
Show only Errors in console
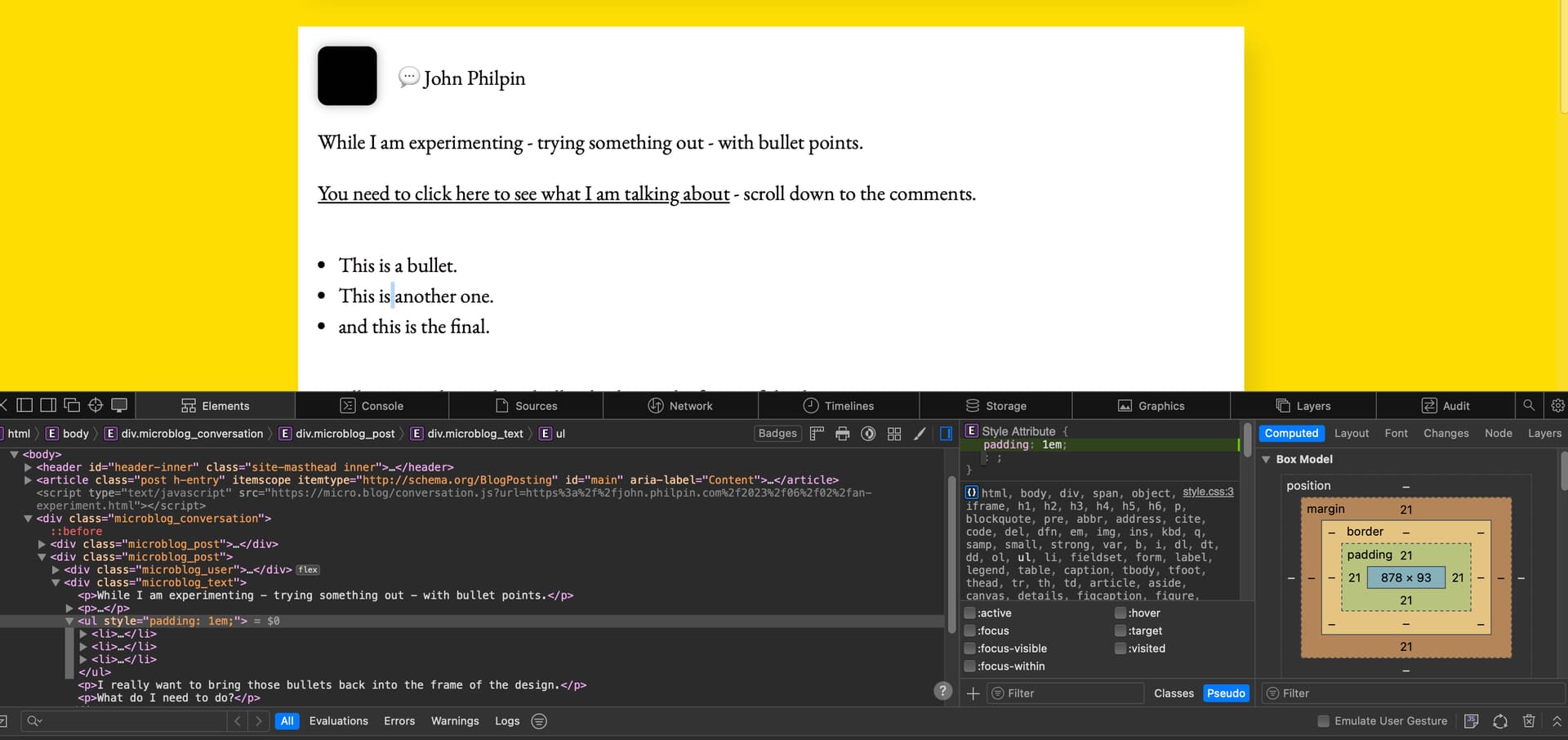[x=399, y=721]
